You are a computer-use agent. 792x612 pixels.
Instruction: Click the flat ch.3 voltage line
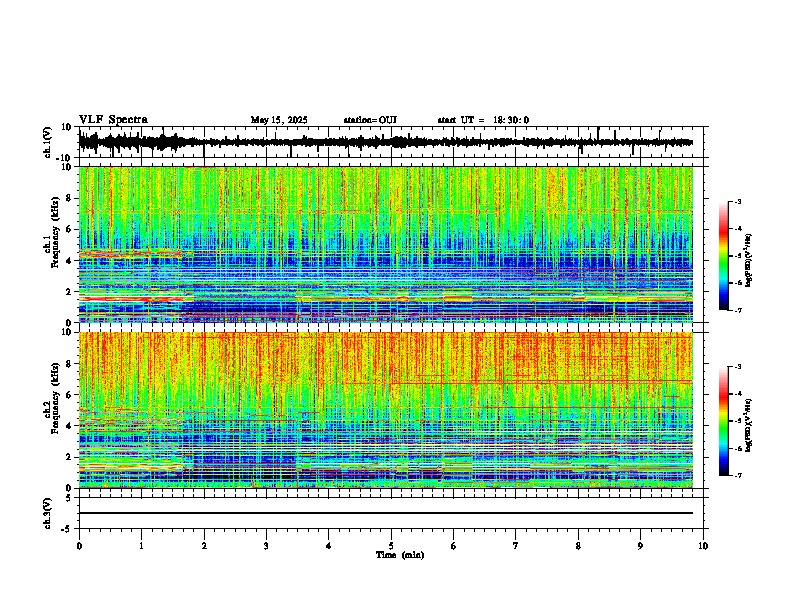pyautogui.click(x=386, y=513)
